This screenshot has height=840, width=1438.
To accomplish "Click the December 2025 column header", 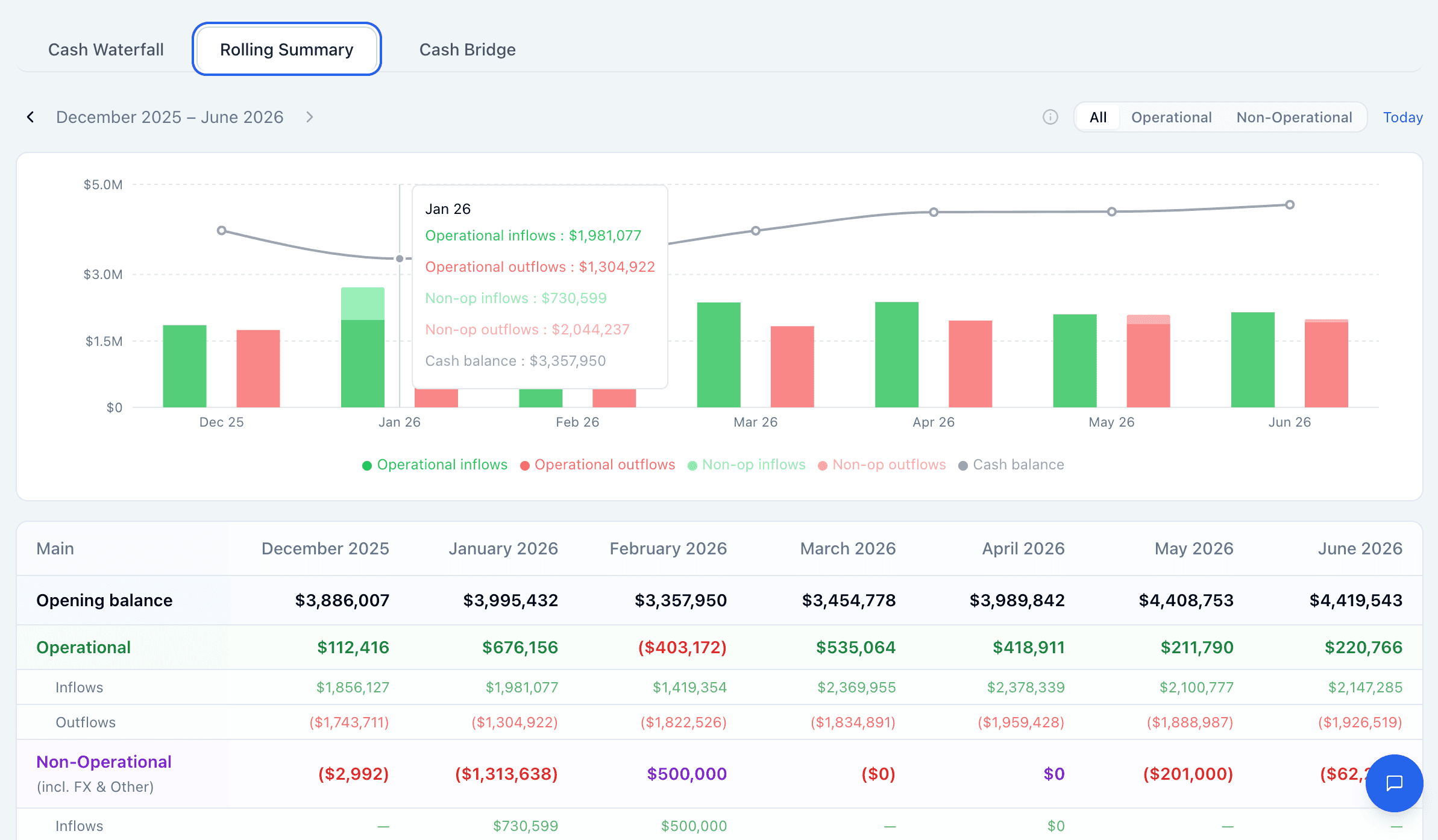I will coord(325,548).
